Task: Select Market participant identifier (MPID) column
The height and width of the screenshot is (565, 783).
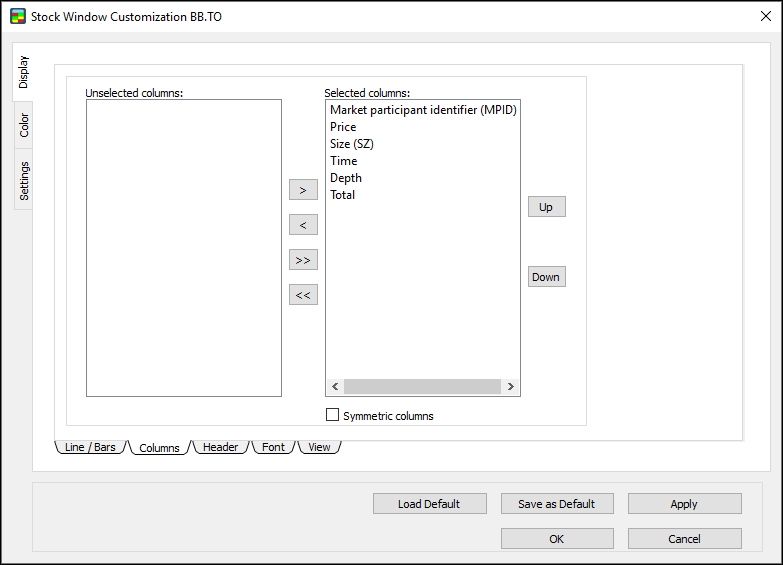Action: [422, 110]
